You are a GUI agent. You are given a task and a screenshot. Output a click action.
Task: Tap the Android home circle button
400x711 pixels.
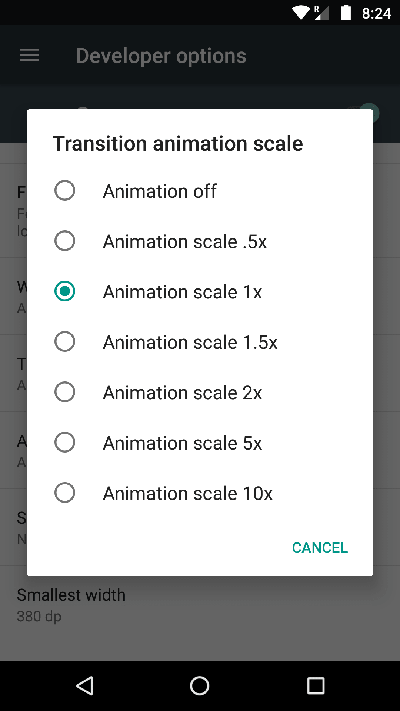[200, 686]
